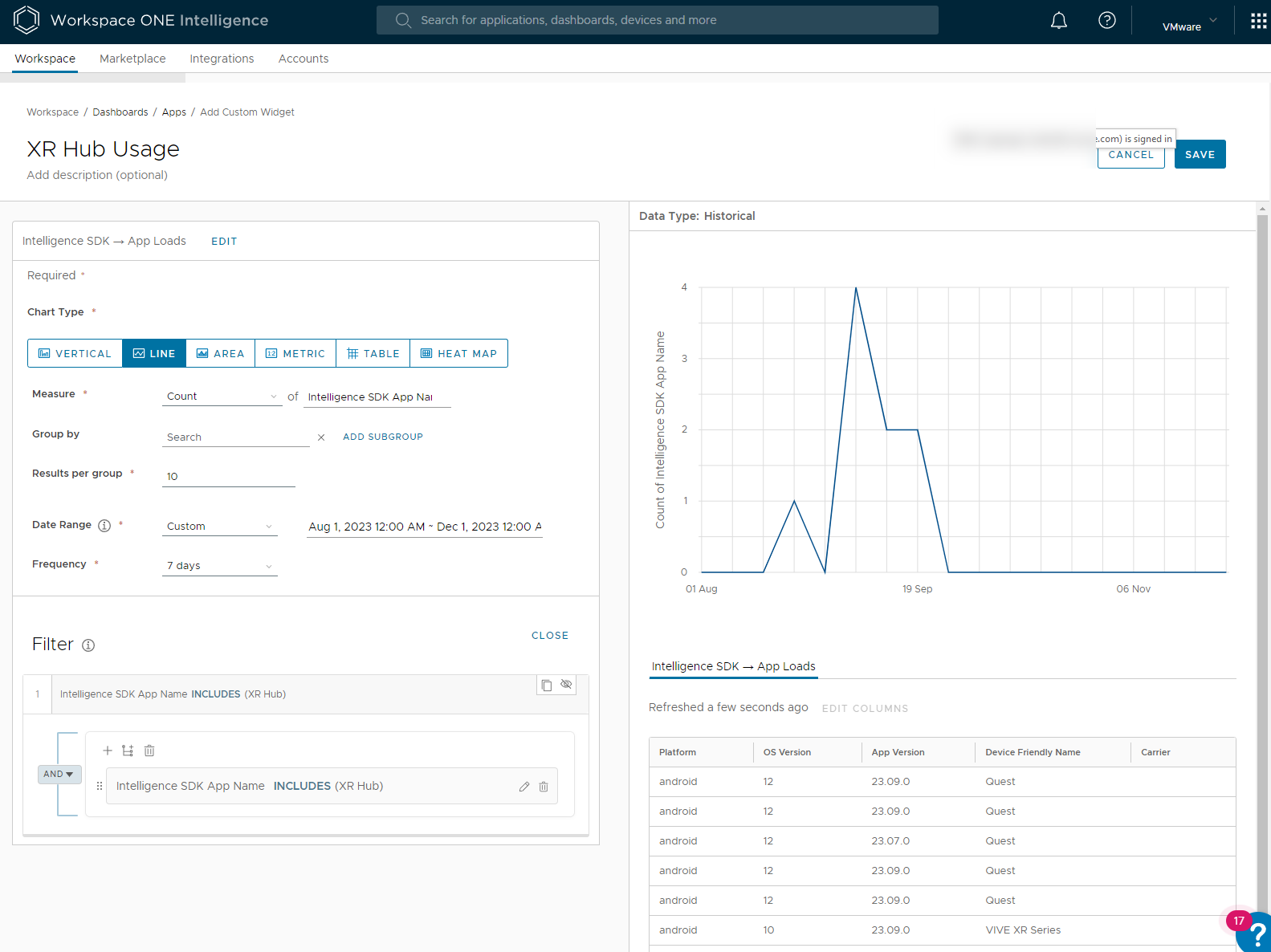Click the search magnifier icon
Viewport: 1271px width, 952px height.
(x=403, y=20)
